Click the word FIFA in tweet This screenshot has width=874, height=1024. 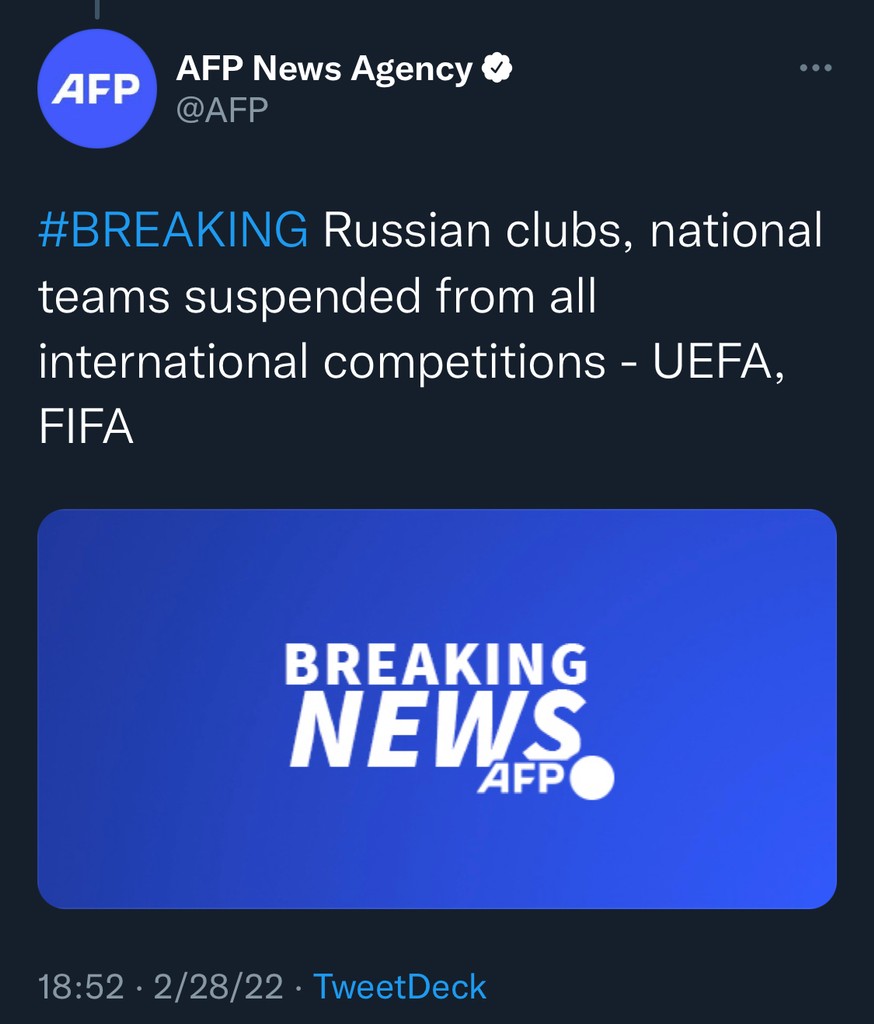[x=86, y=427]
